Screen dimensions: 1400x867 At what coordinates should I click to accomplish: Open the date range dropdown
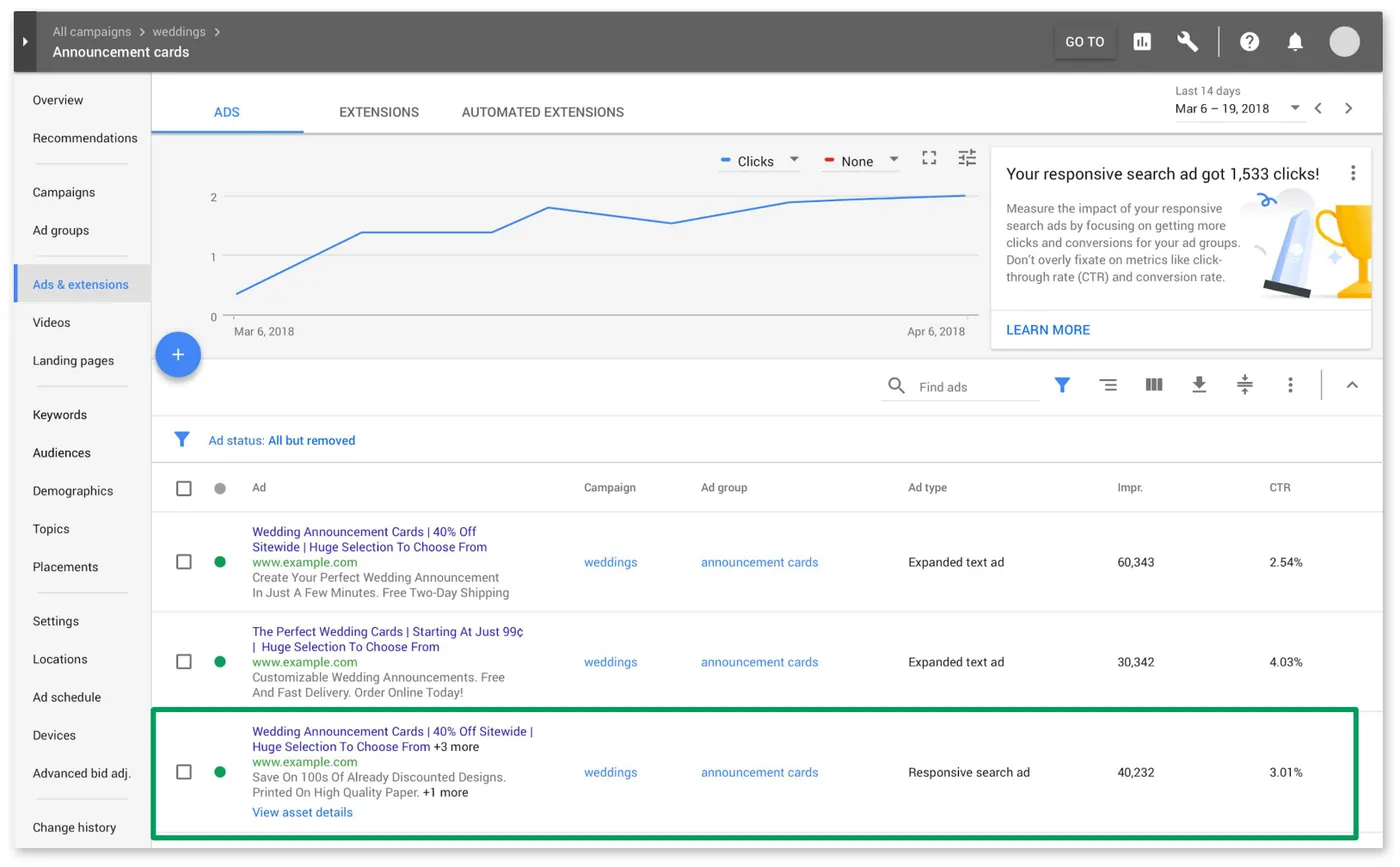tap(1239, 108)
